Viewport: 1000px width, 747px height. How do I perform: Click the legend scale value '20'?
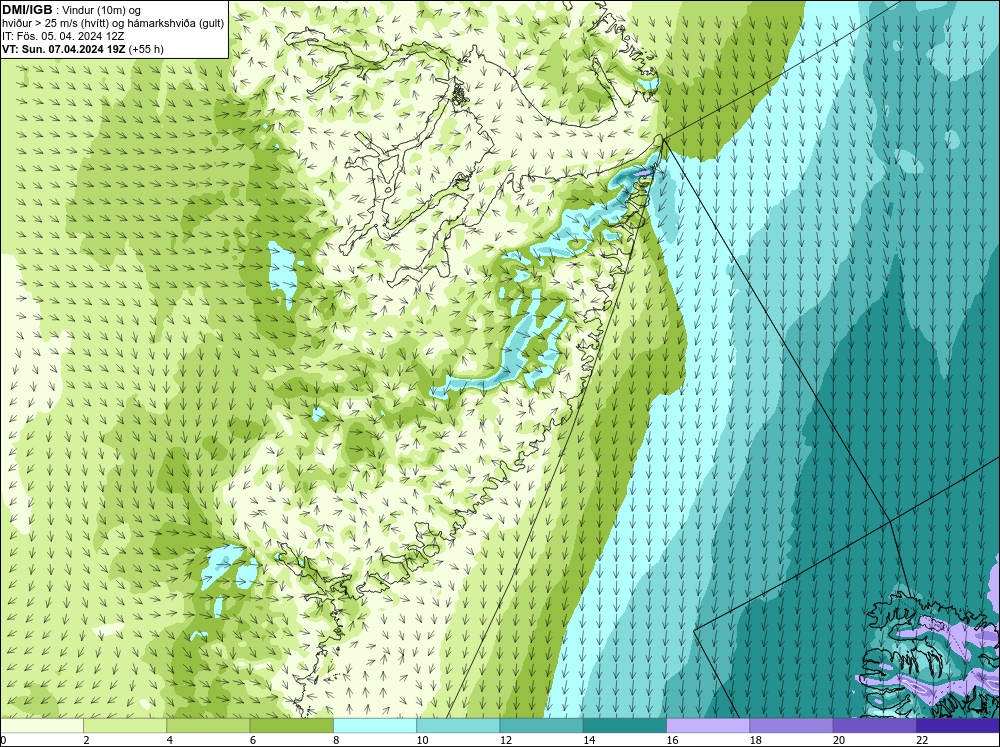click(x=839, y=740)
